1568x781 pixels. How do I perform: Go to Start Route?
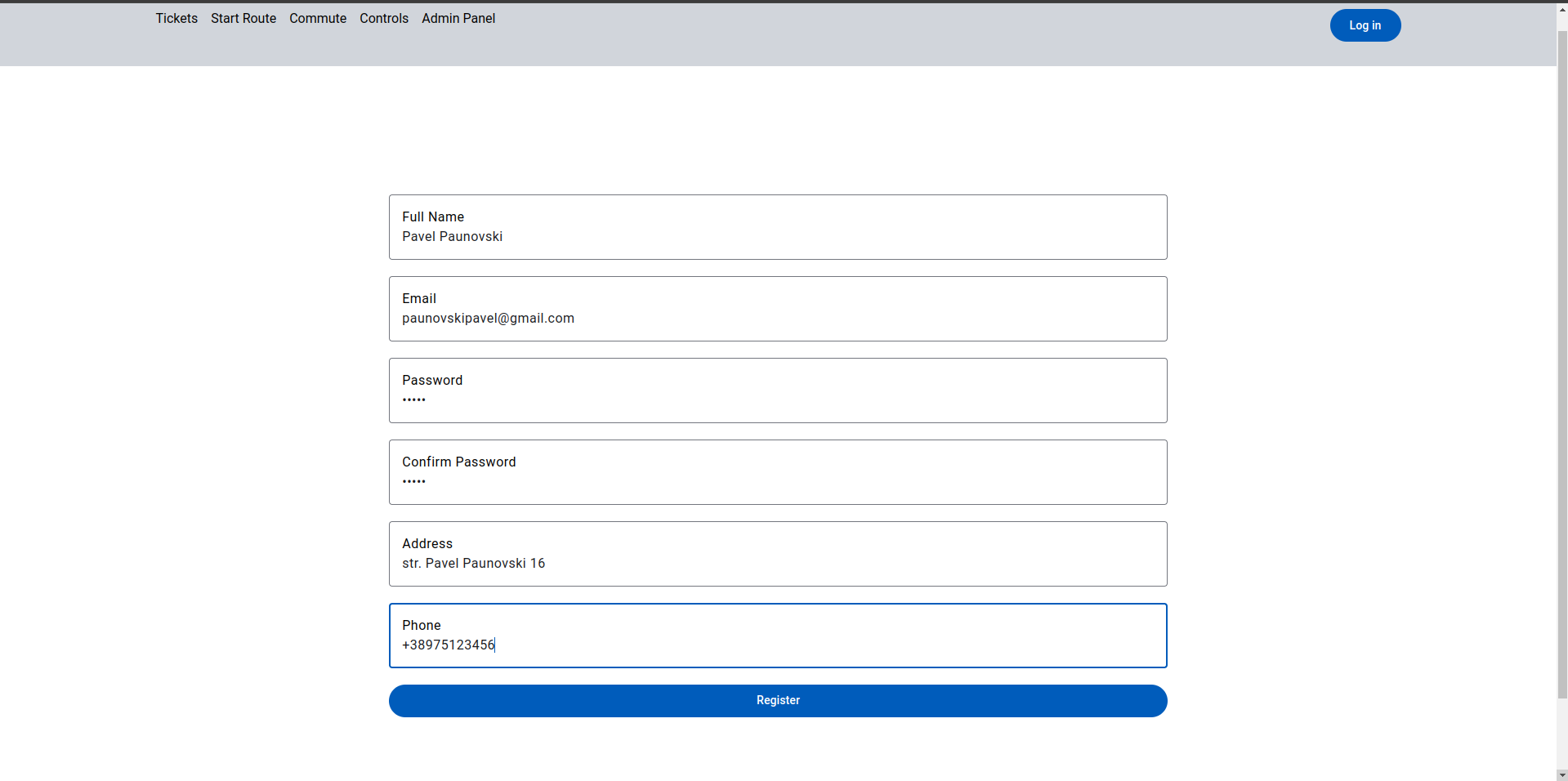point(243,18)
